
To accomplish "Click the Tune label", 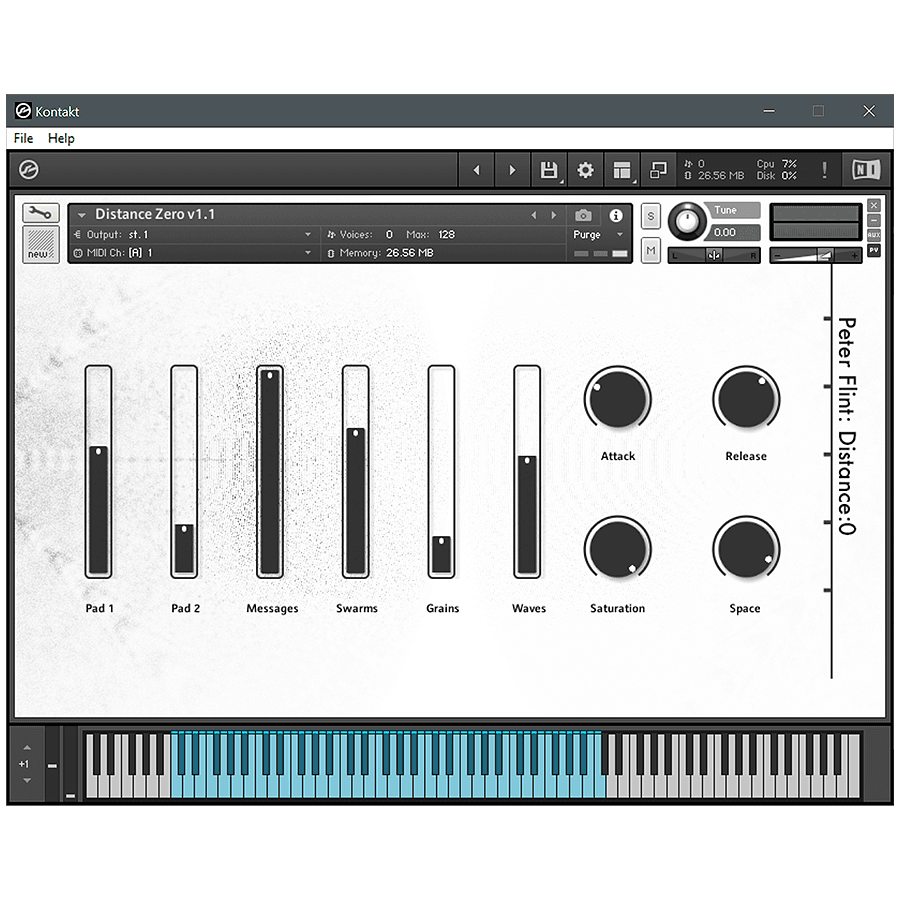I will tap(726, 210).
